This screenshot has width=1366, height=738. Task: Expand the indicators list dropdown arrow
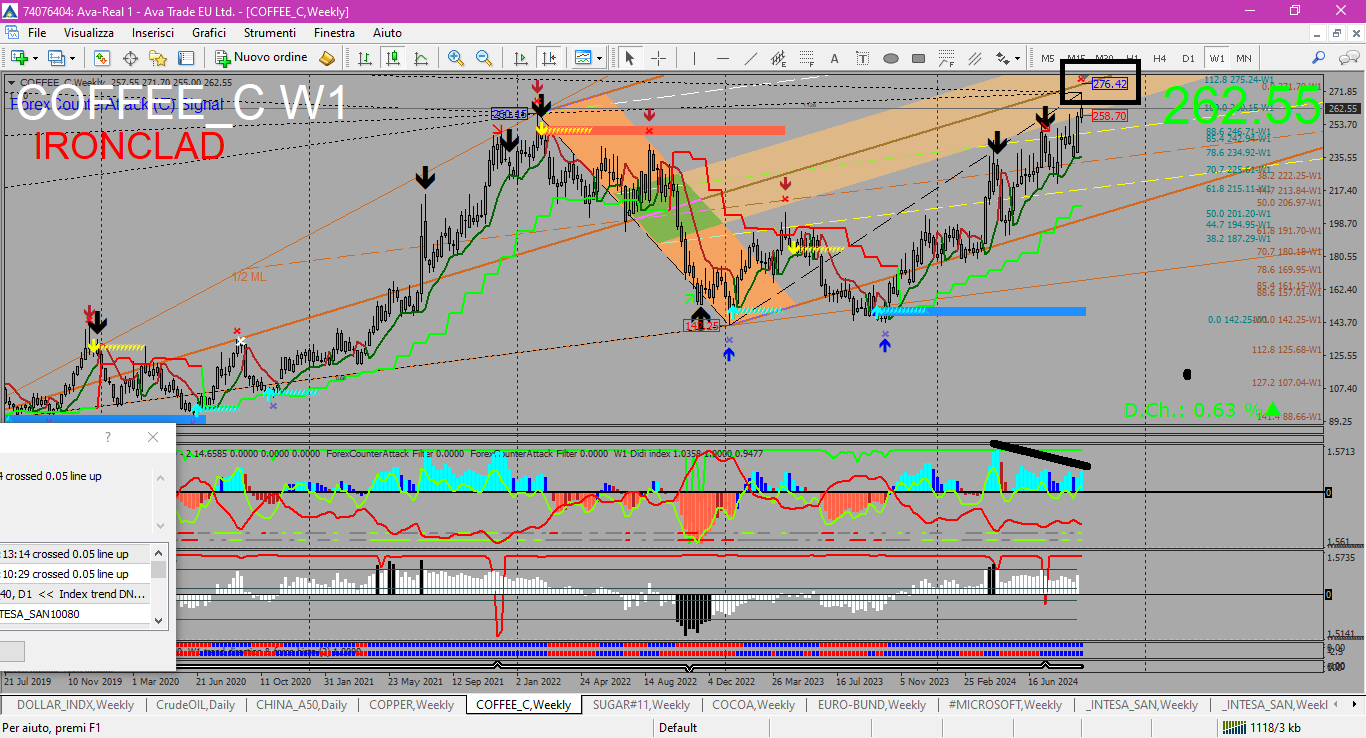599,58
